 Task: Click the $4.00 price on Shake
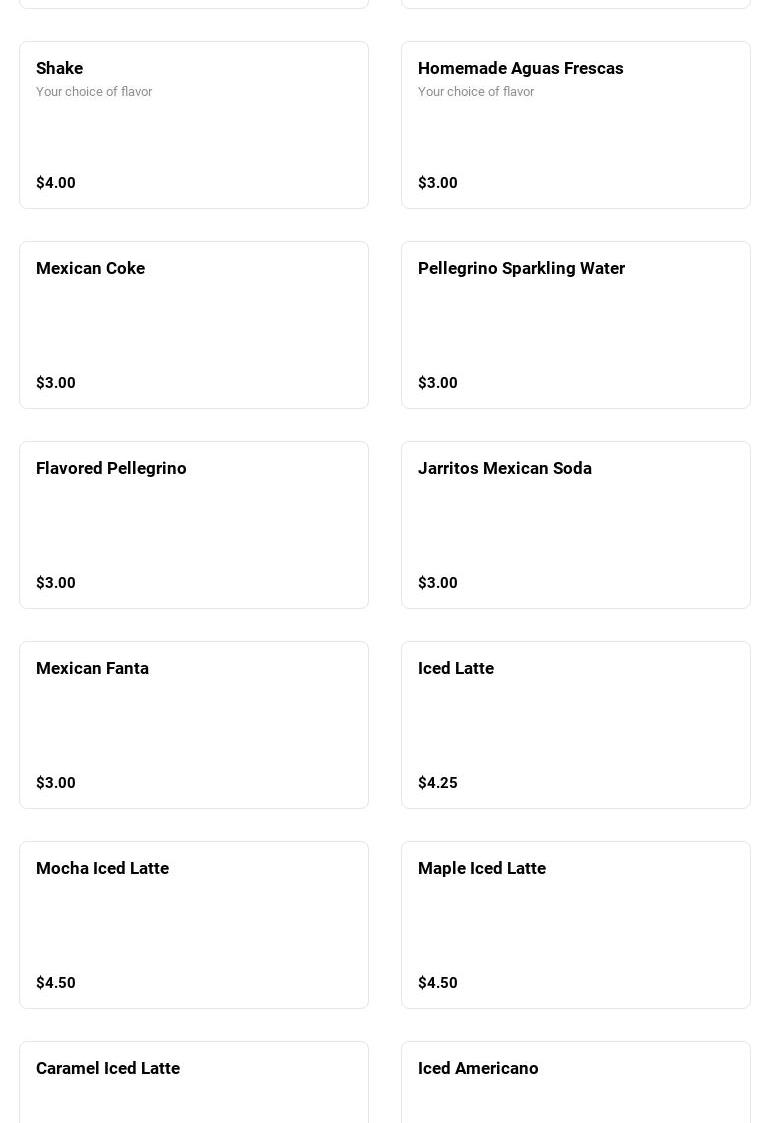click(x=56, y=183)
